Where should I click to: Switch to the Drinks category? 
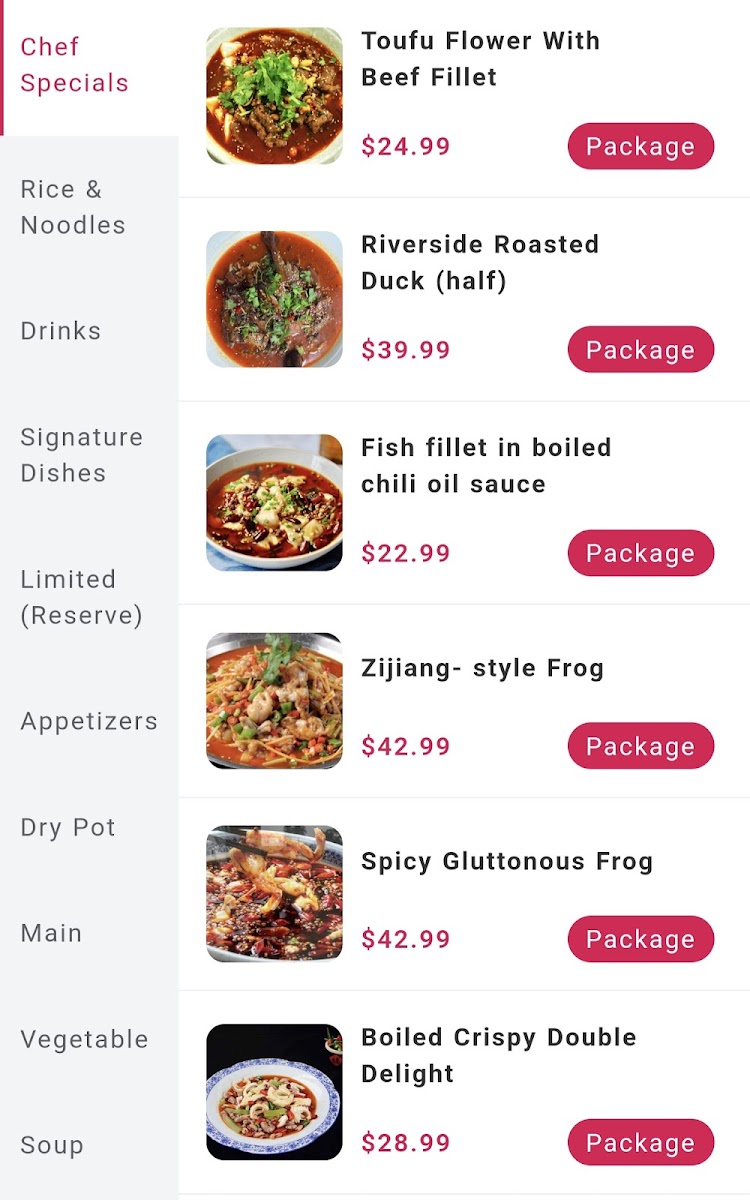click(x=89, y=331)
